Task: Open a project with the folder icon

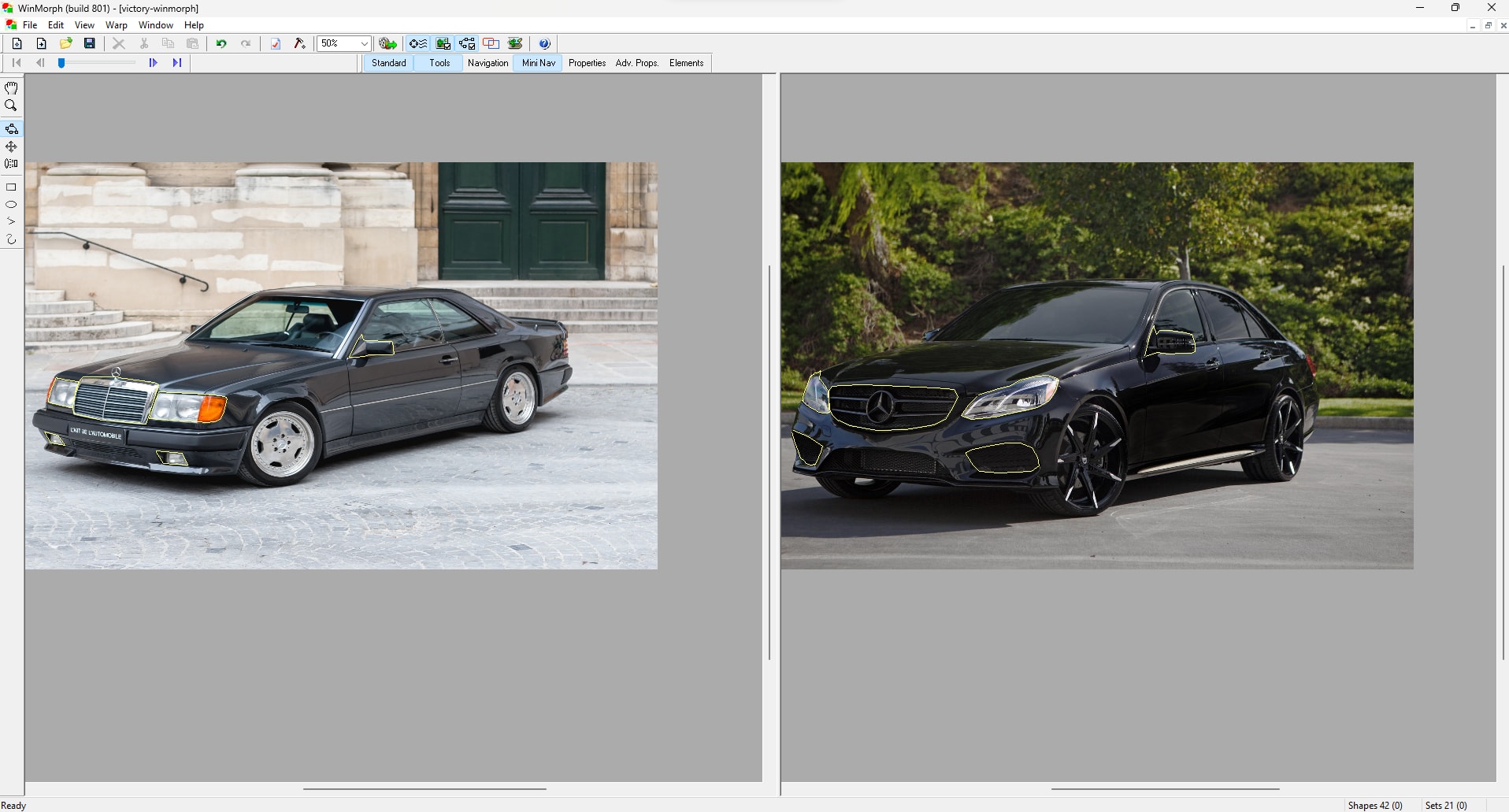Action: click(65, 43)
